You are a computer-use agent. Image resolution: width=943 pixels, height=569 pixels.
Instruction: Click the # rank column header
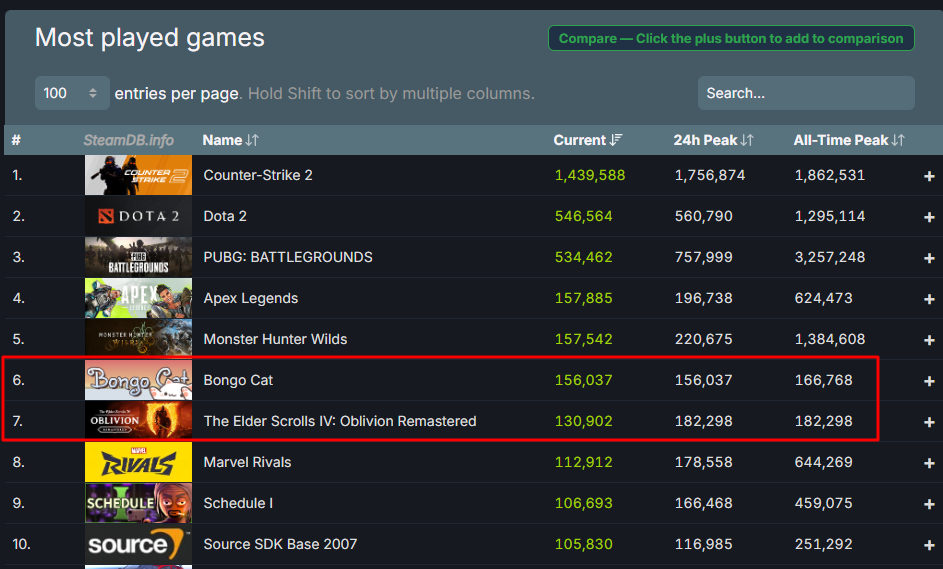tap(16, 140)
